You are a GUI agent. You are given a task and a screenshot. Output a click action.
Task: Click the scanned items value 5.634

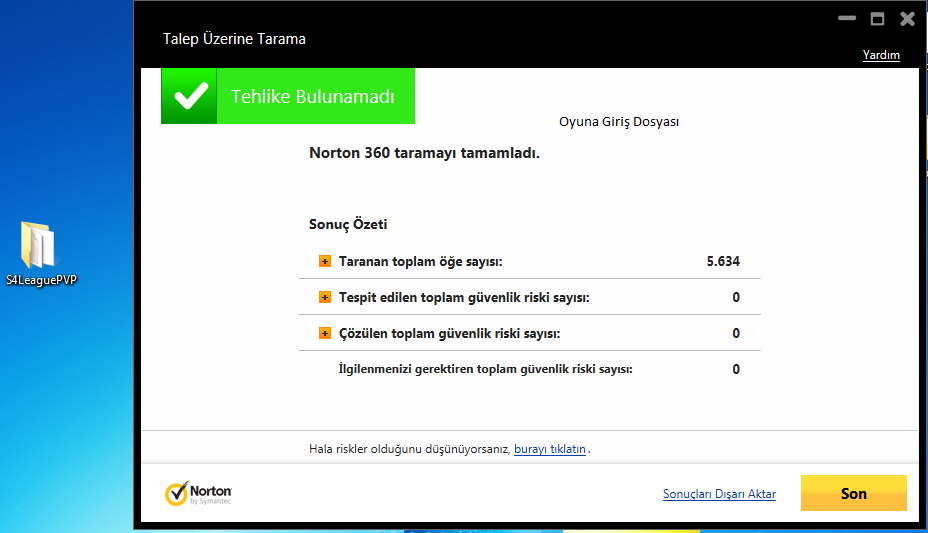723,261
